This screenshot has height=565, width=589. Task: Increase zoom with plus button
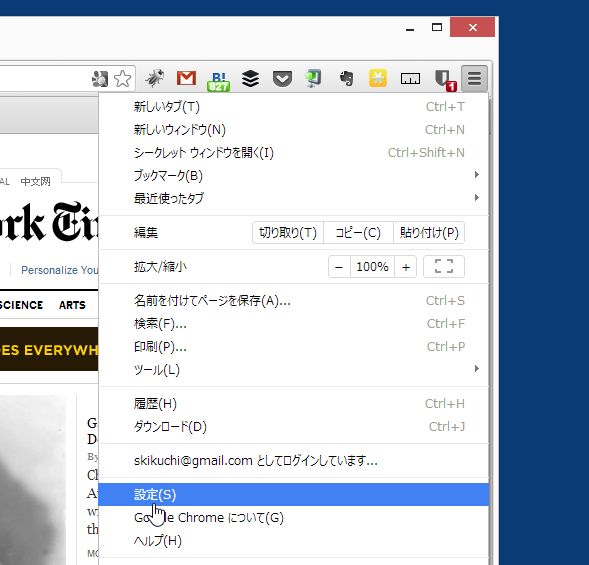click(x=406, y=267)
